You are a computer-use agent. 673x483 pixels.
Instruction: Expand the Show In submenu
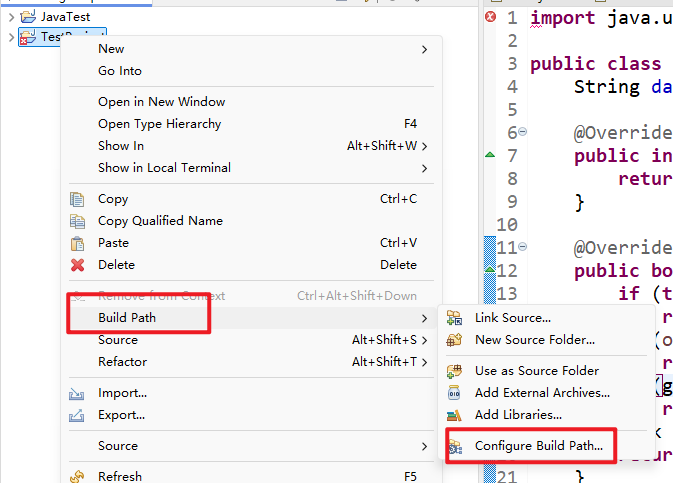click(424, 146)
